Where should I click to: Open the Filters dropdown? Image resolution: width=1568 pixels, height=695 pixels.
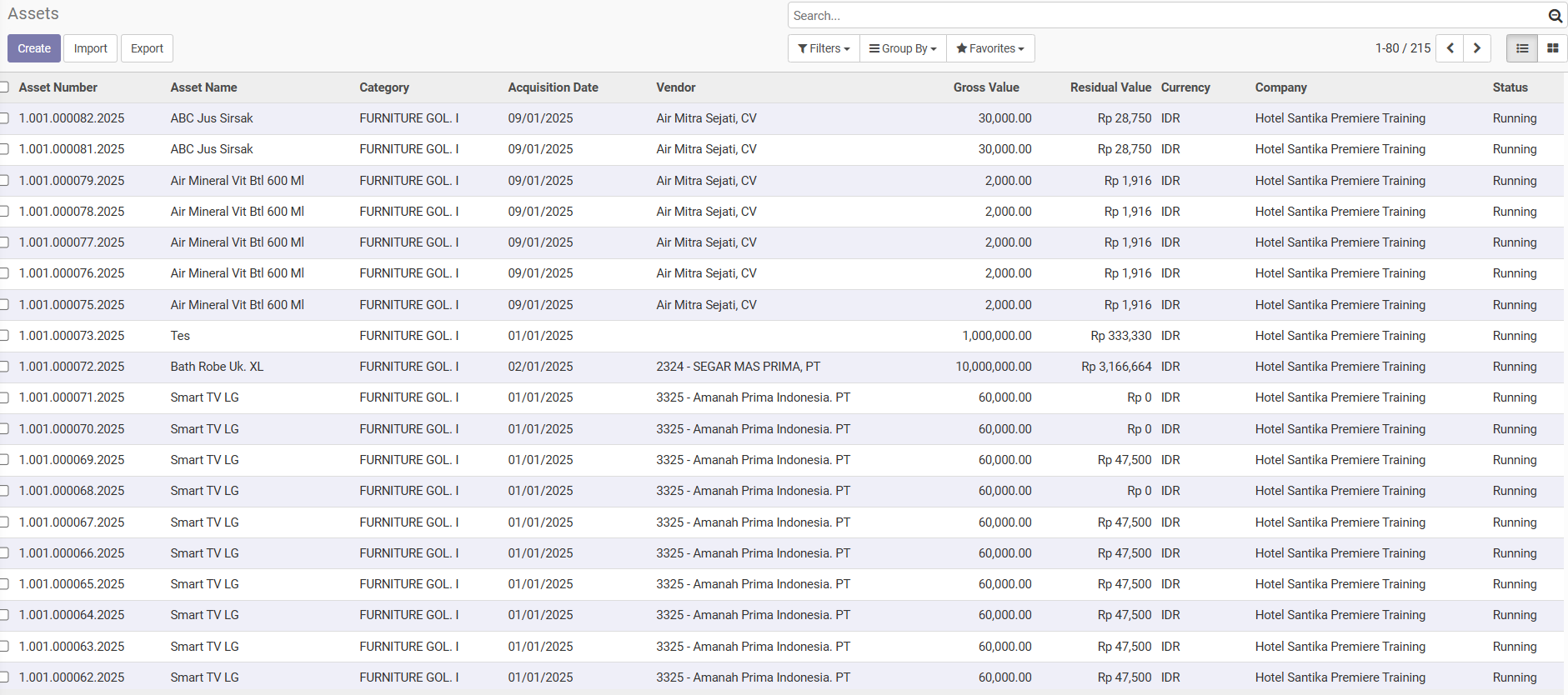pyautogui.click(x=823, y=48)
